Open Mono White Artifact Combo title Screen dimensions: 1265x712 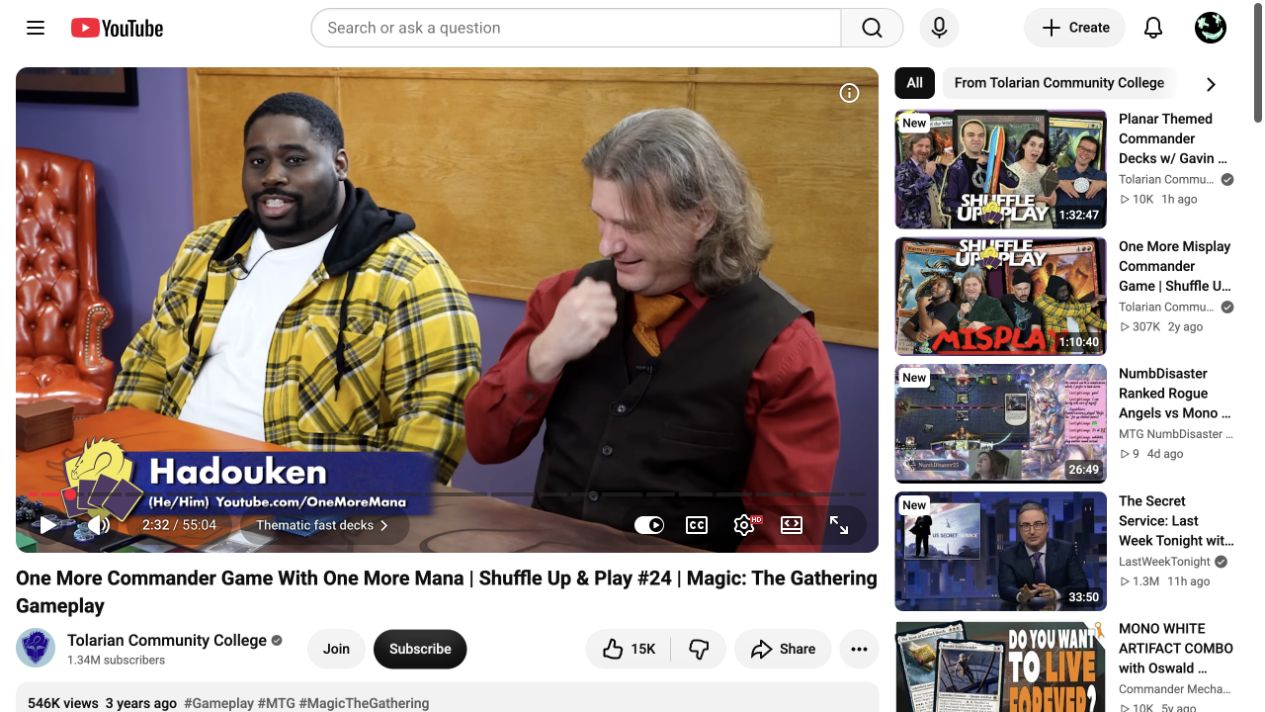coord(1176,648)
